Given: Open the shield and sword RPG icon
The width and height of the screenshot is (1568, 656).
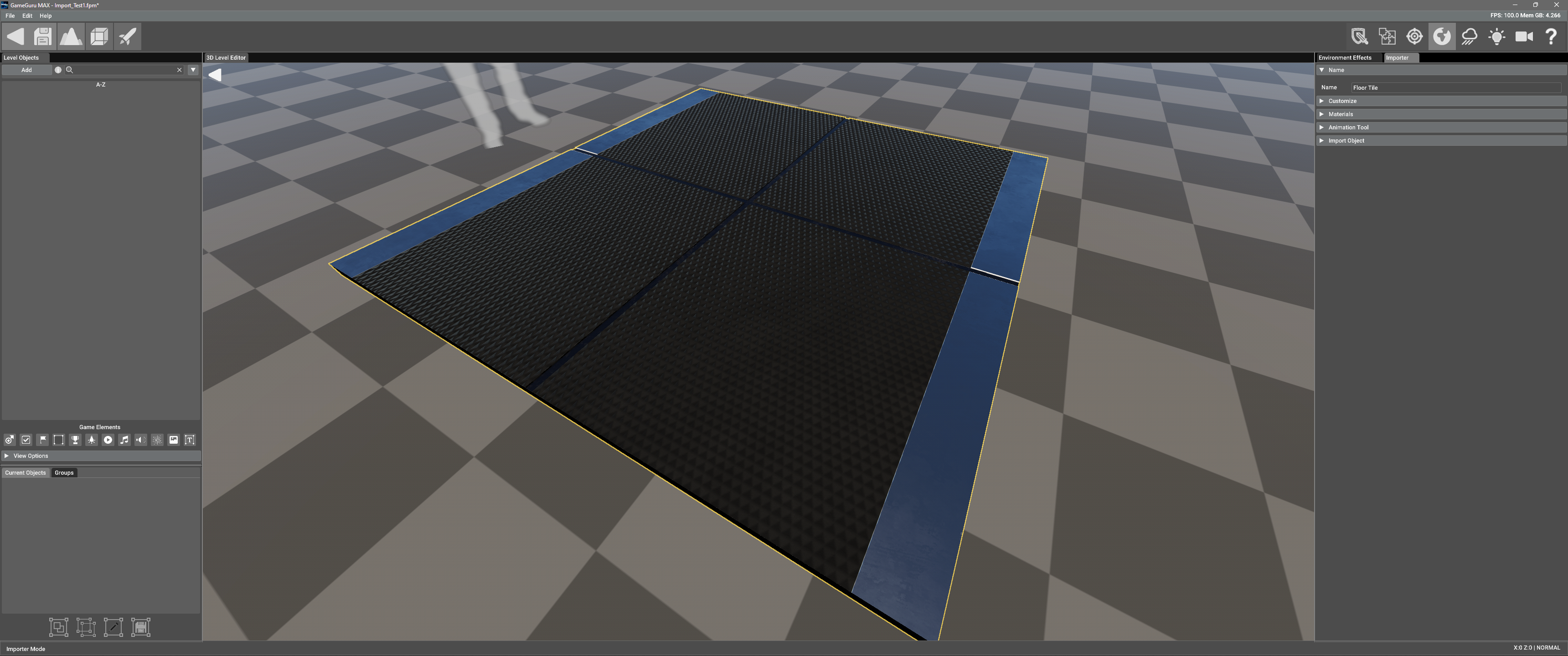Looking at the screenshot, I should tap(1359, 36).
